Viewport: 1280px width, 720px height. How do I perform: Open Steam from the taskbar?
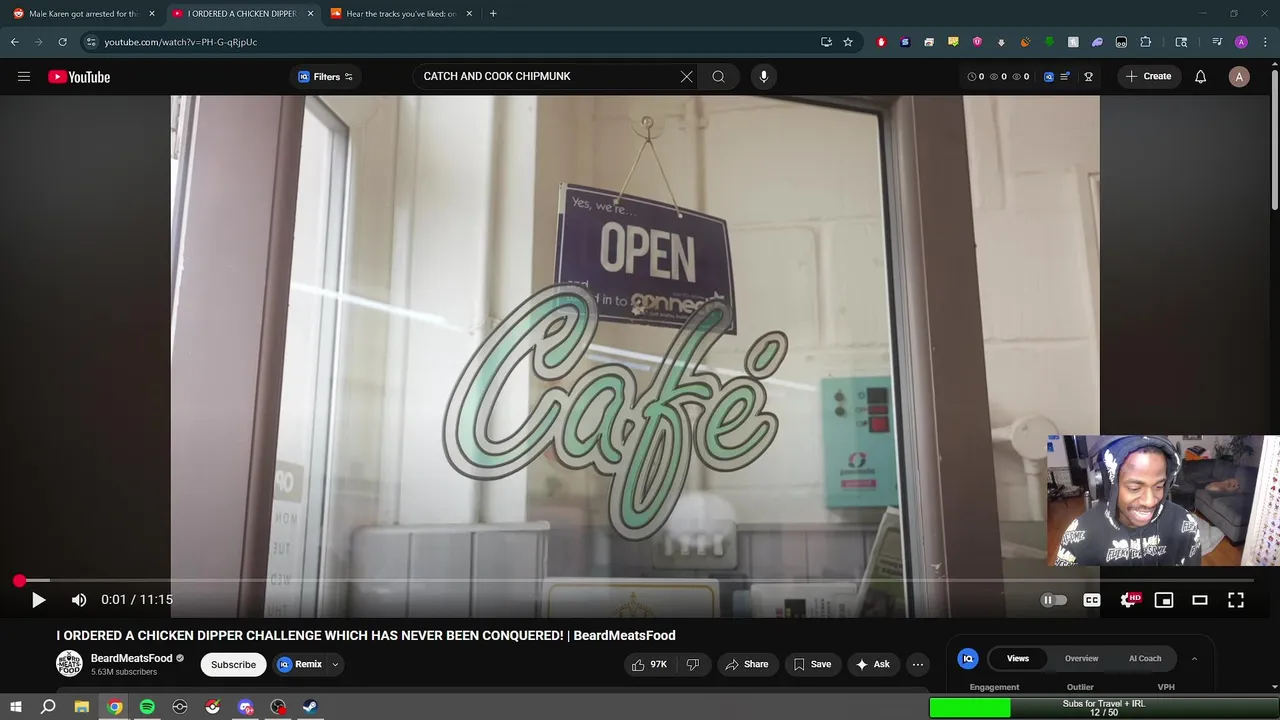pyautogui.click(x=310, y=707)
